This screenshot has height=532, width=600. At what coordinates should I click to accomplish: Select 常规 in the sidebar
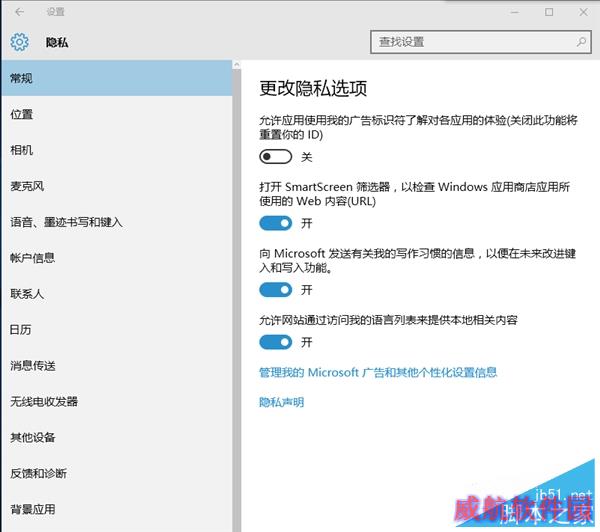pyautogui.click(x=117, y=78)
